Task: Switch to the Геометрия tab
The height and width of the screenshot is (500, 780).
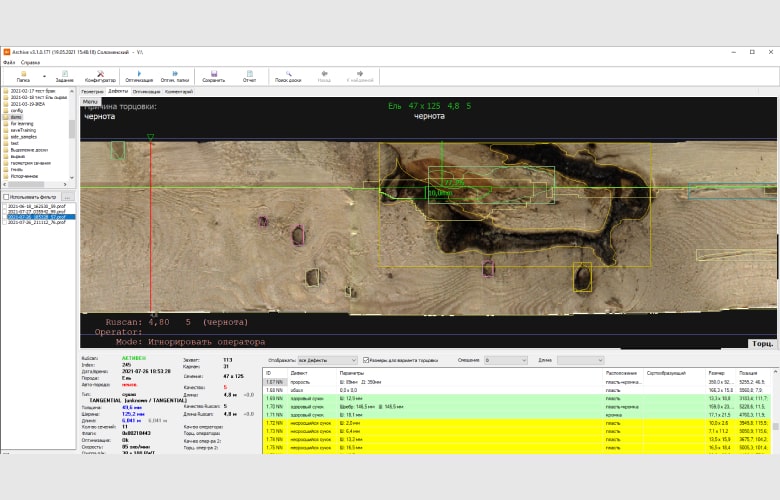Action: coord(93,92)
